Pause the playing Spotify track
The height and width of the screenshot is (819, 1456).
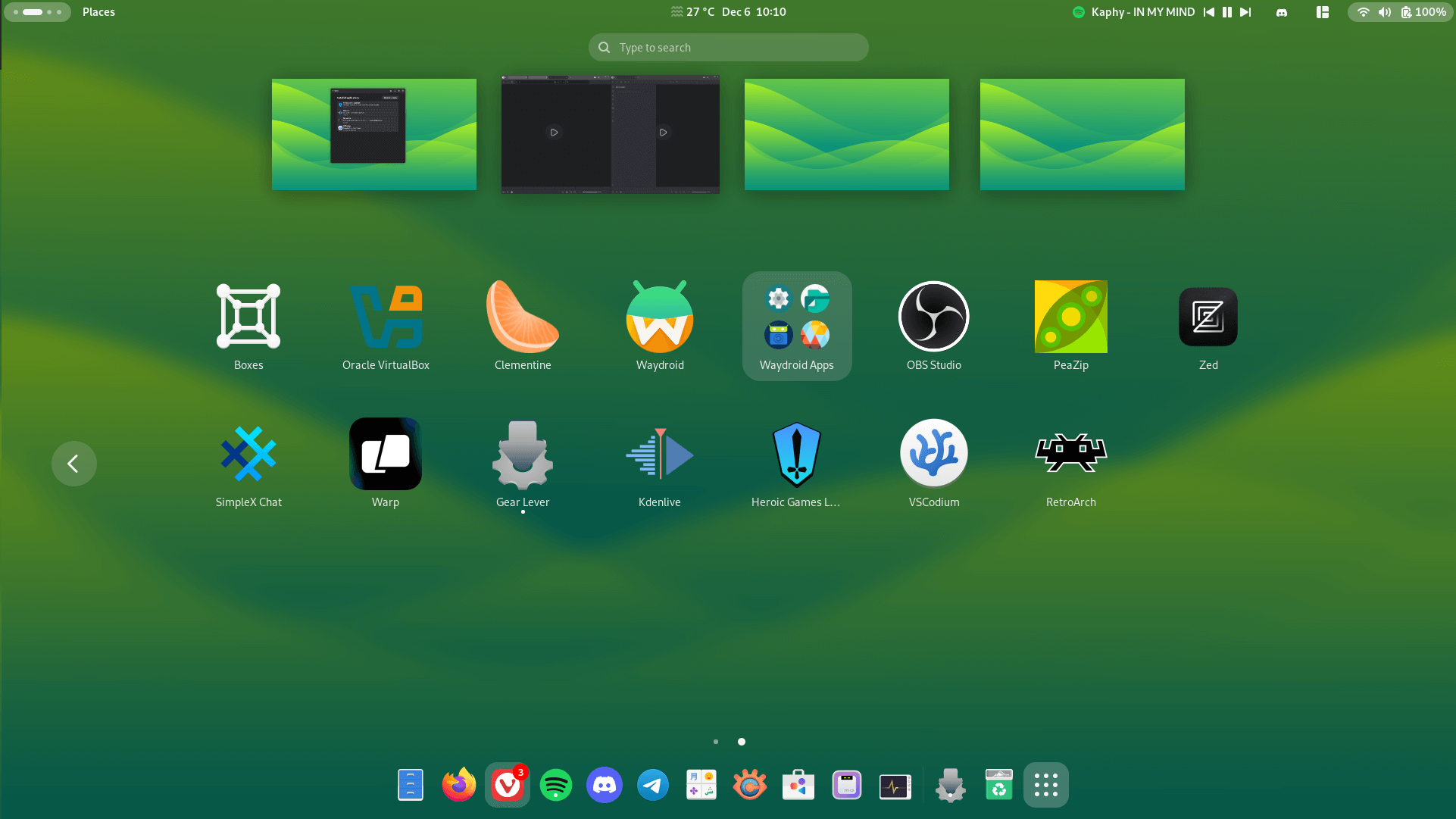click(1226, 11)
